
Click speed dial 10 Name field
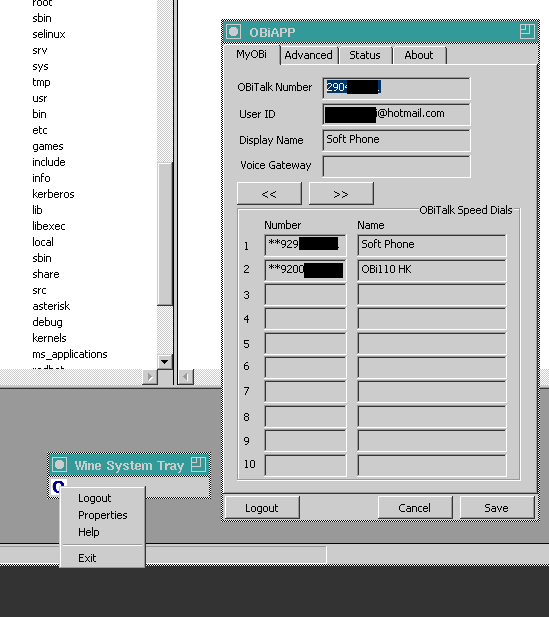(432, 465)
